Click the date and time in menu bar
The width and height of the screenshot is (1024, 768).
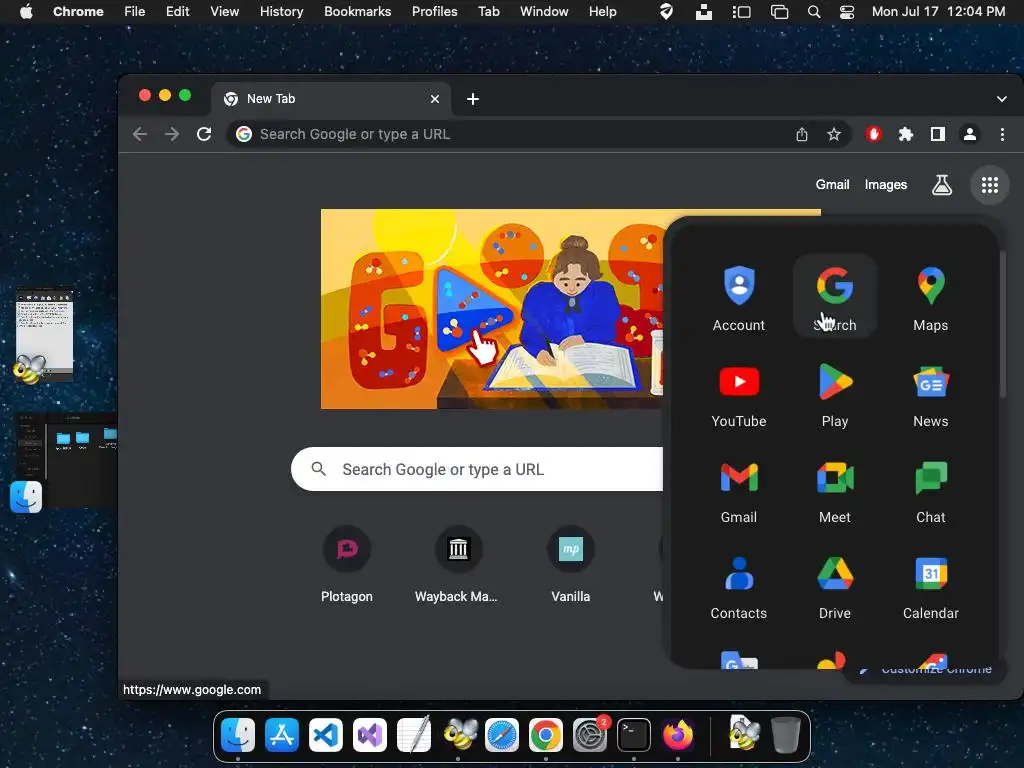tap(938, 11)
